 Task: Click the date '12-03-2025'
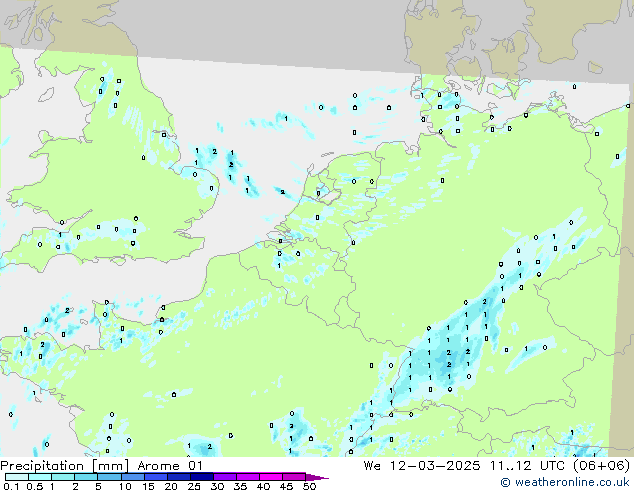click(x=435, y=466)
